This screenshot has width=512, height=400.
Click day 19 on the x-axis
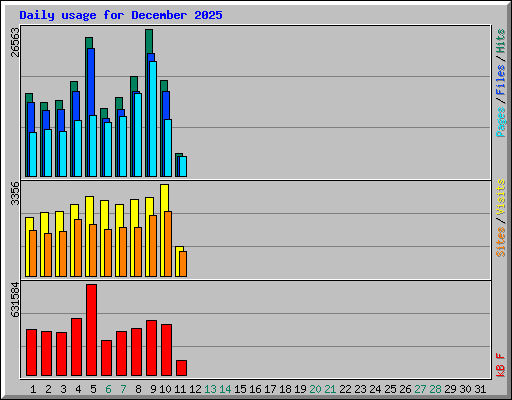click(x=300, y=389)
